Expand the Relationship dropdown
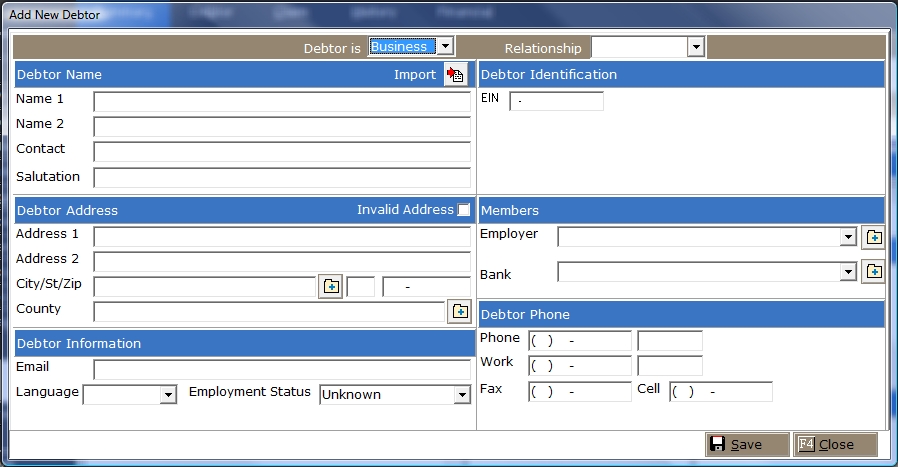898x467 pixels. (x=696, y=48)
